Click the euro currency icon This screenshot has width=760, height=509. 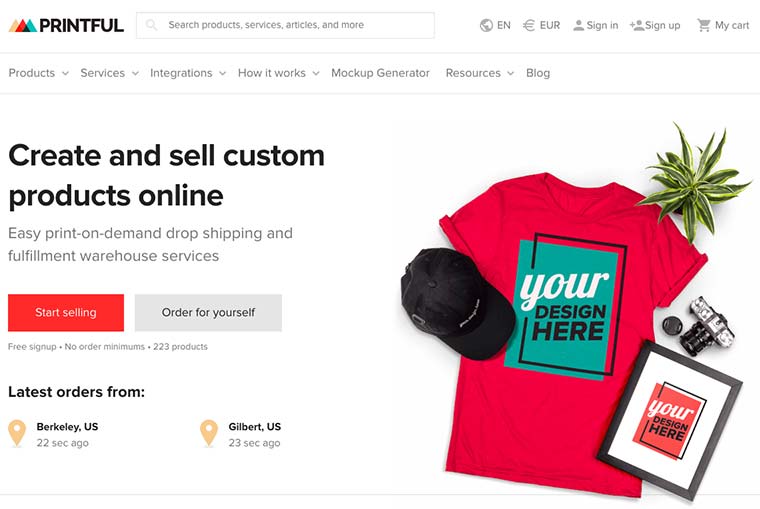pyautogui.click(x=529, y=25)
